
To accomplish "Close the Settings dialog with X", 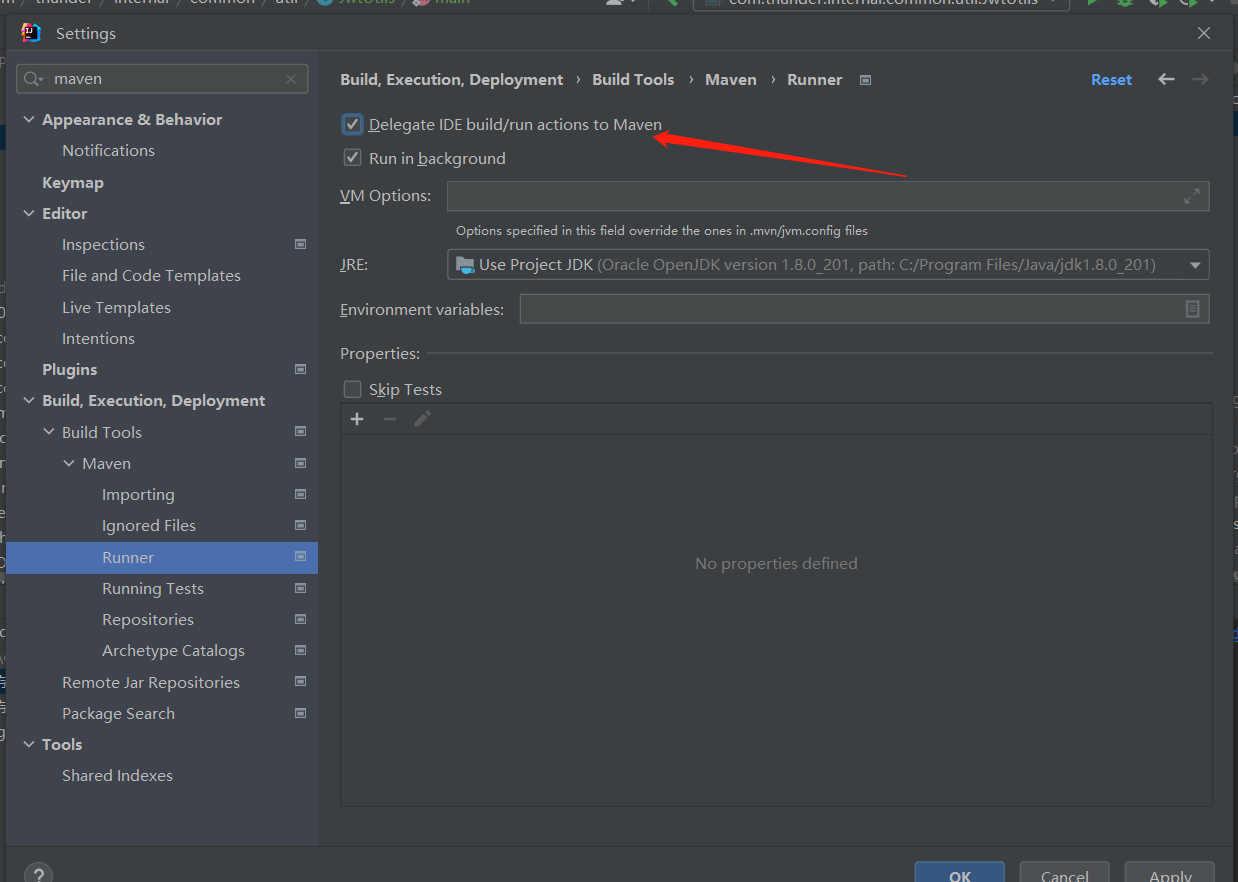I will pos(1204,33).
